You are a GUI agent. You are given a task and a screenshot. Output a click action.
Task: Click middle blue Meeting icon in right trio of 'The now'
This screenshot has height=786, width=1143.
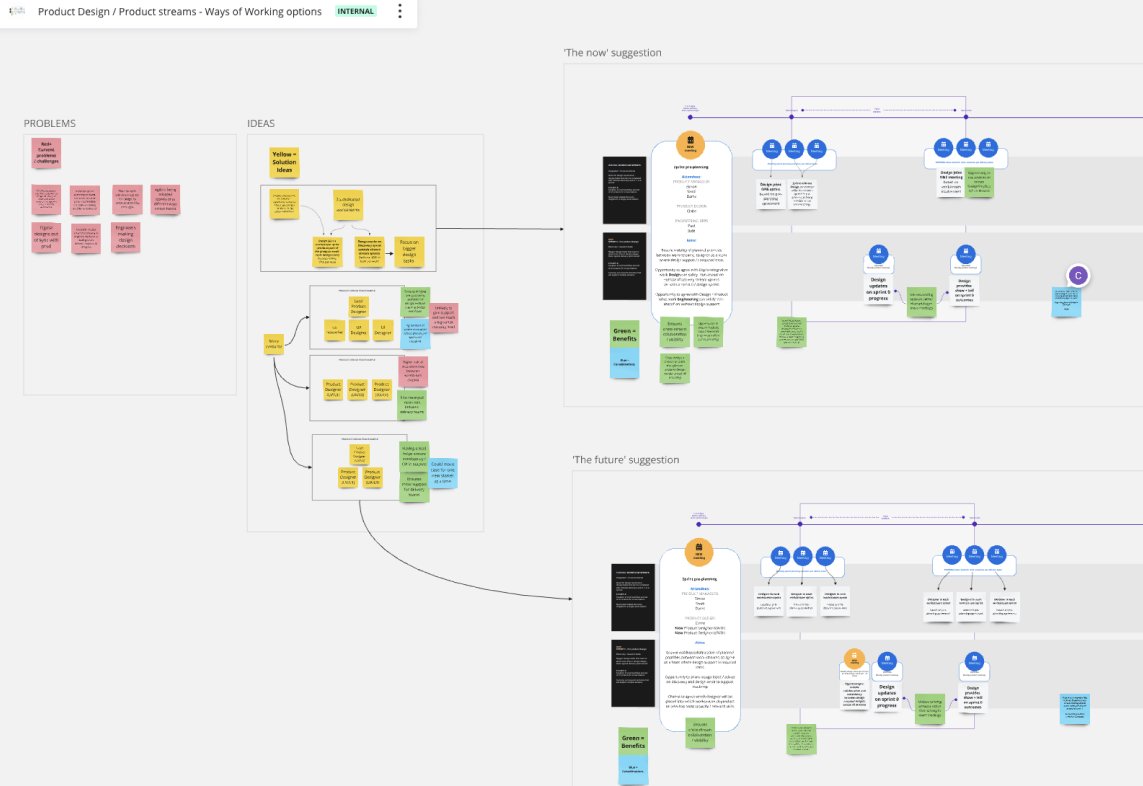(966, 147)
